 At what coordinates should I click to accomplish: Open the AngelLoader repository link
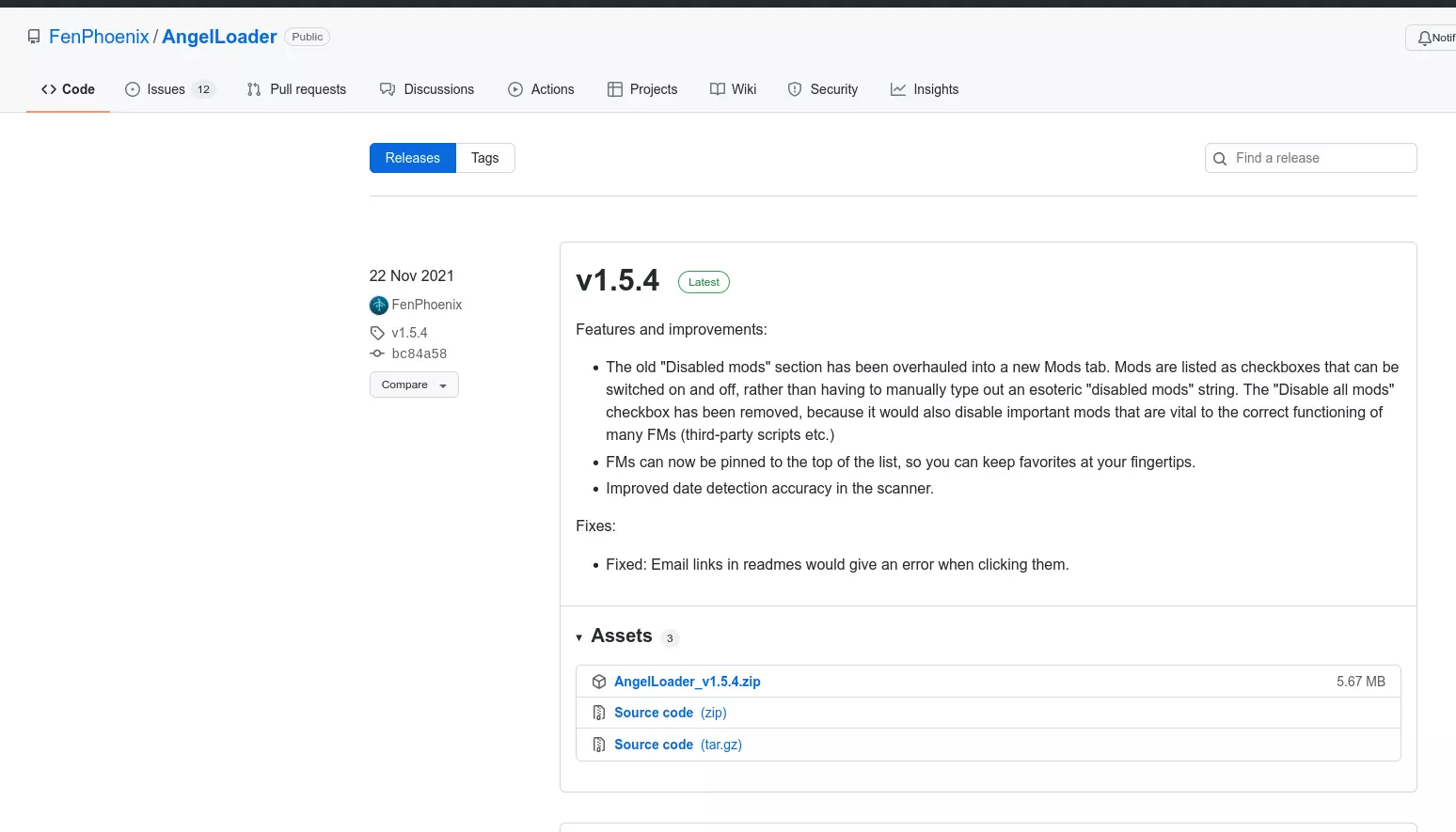(x=219, y=37)
